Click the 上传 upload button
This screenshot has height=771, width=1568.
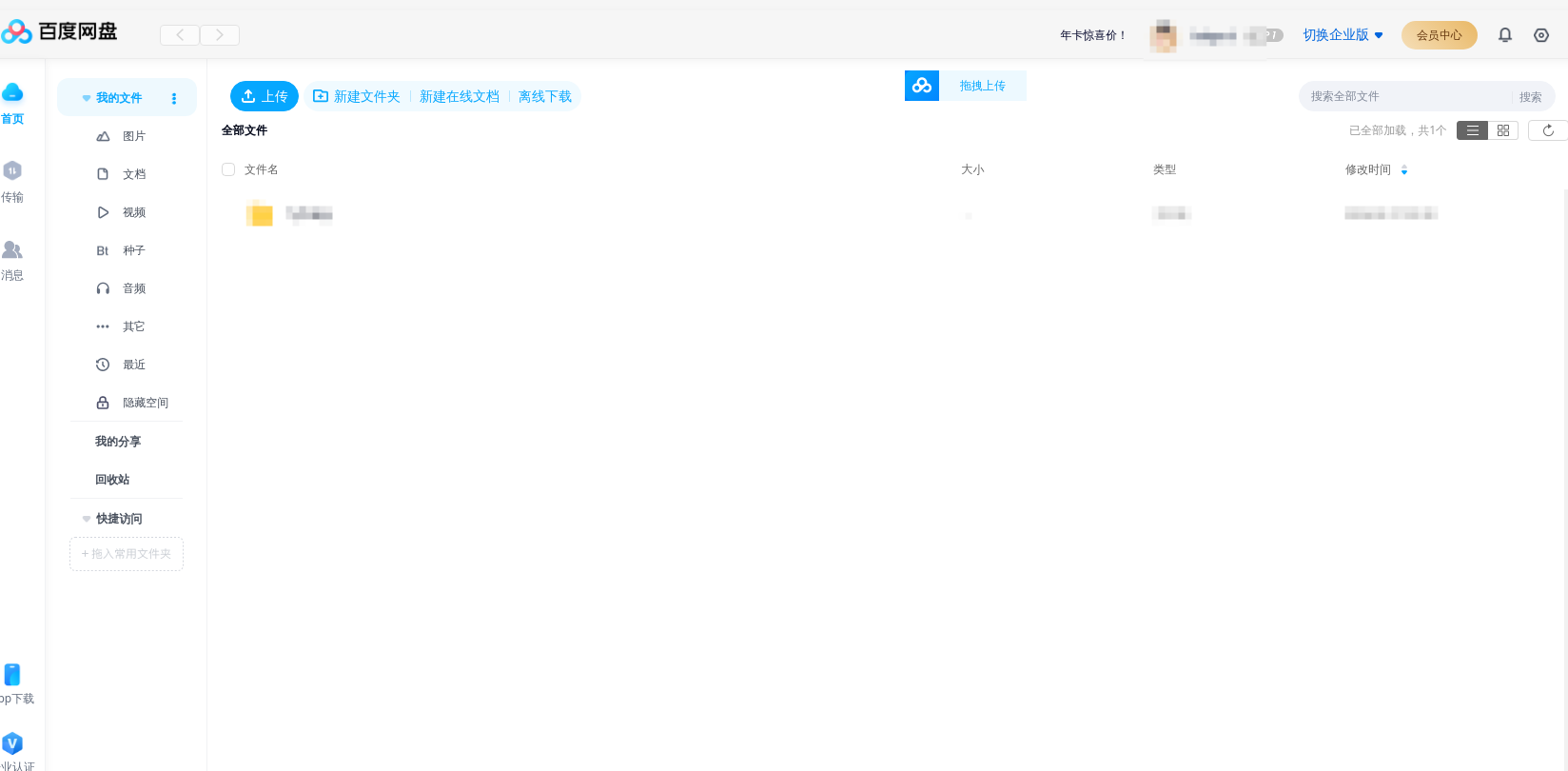[x=265, y=96]
